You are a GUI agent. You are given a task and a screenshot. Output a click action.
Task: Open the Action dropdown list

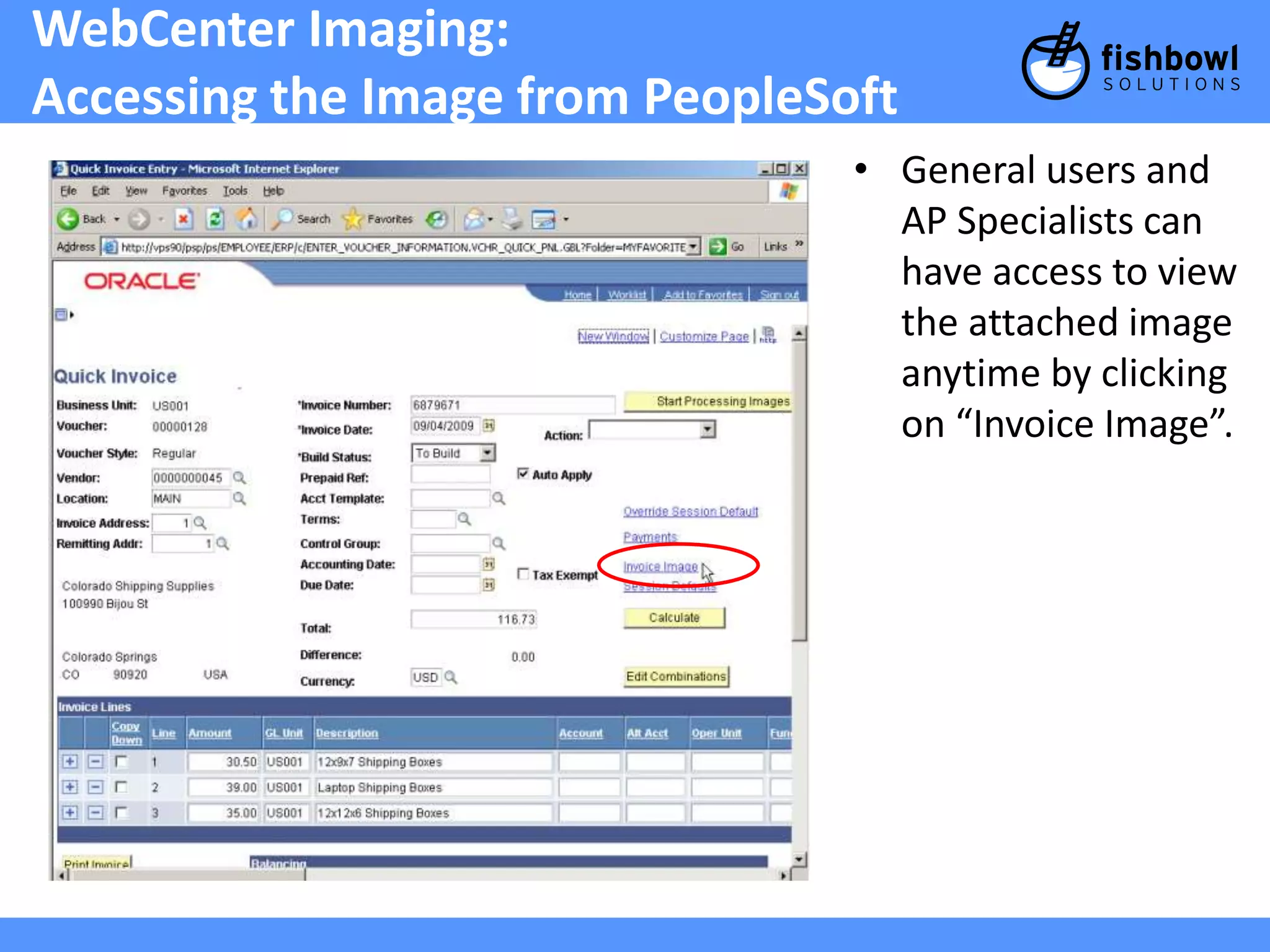tap(708, 430)
